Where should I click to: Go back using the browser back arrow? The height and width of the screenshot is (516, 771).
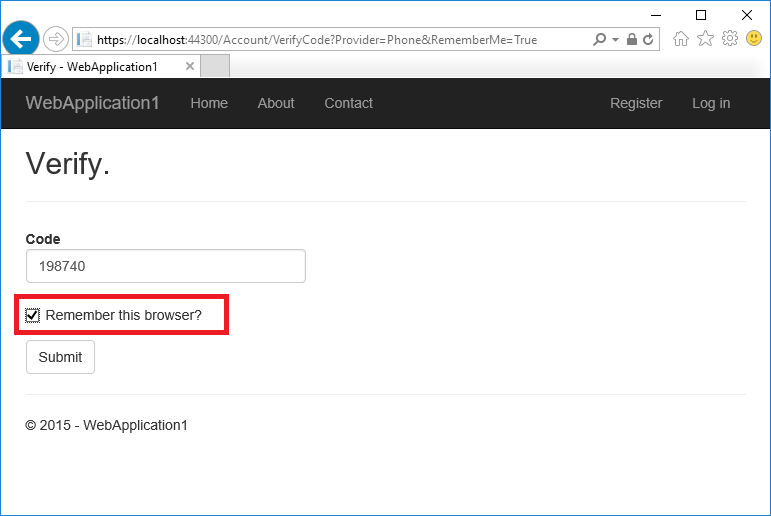click(x=21, y=39)
